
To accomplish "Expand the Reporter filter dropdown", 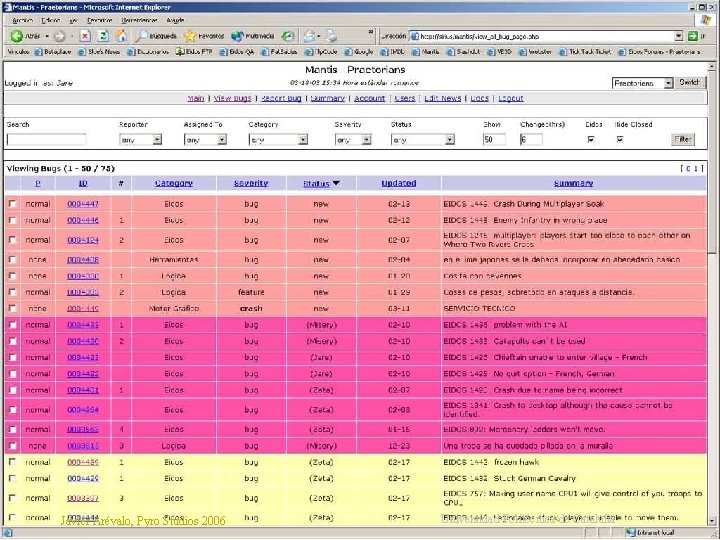I will click(156, 140).
